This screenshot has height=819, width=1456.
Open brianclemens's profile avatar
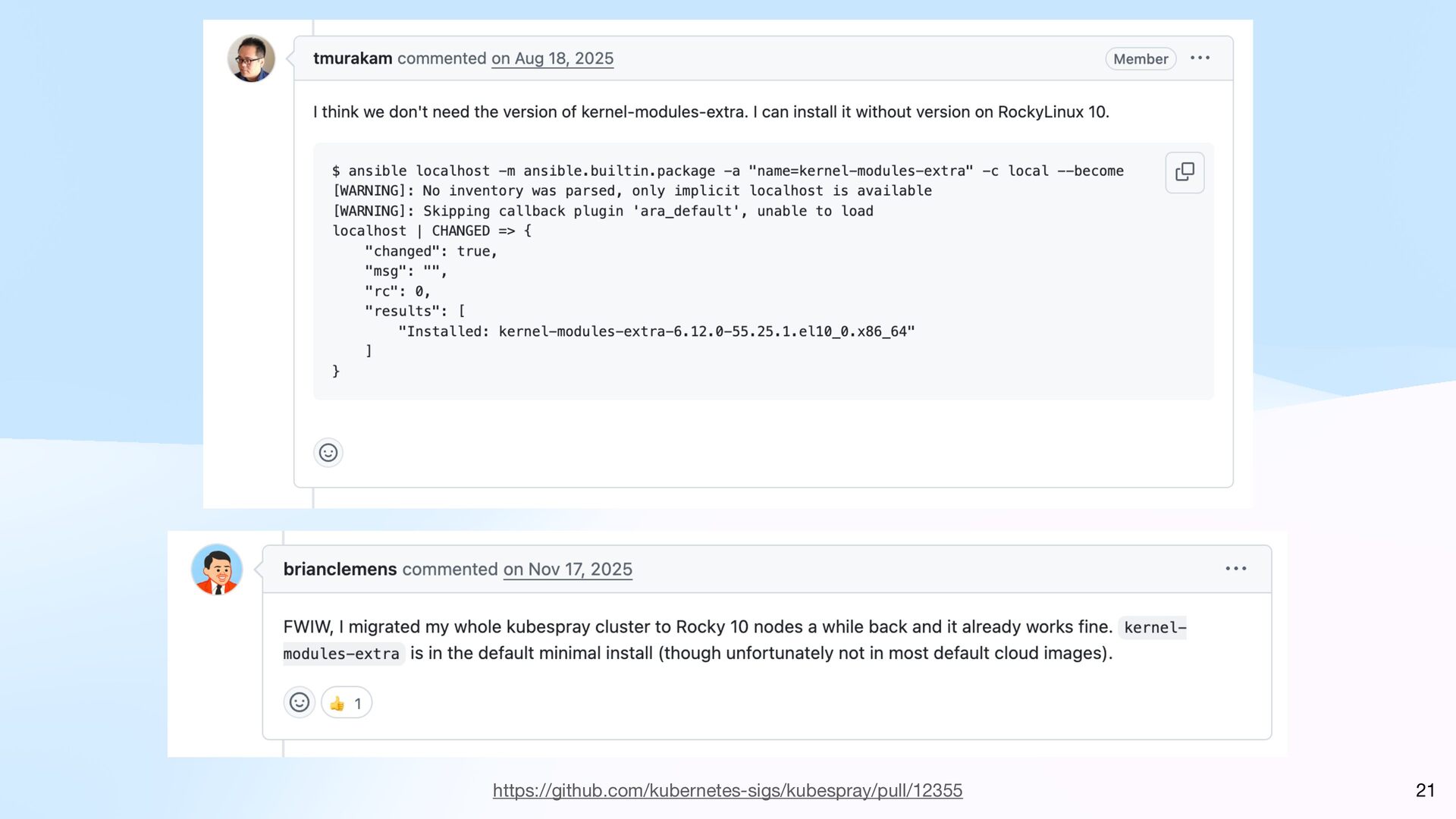[217, 570]
